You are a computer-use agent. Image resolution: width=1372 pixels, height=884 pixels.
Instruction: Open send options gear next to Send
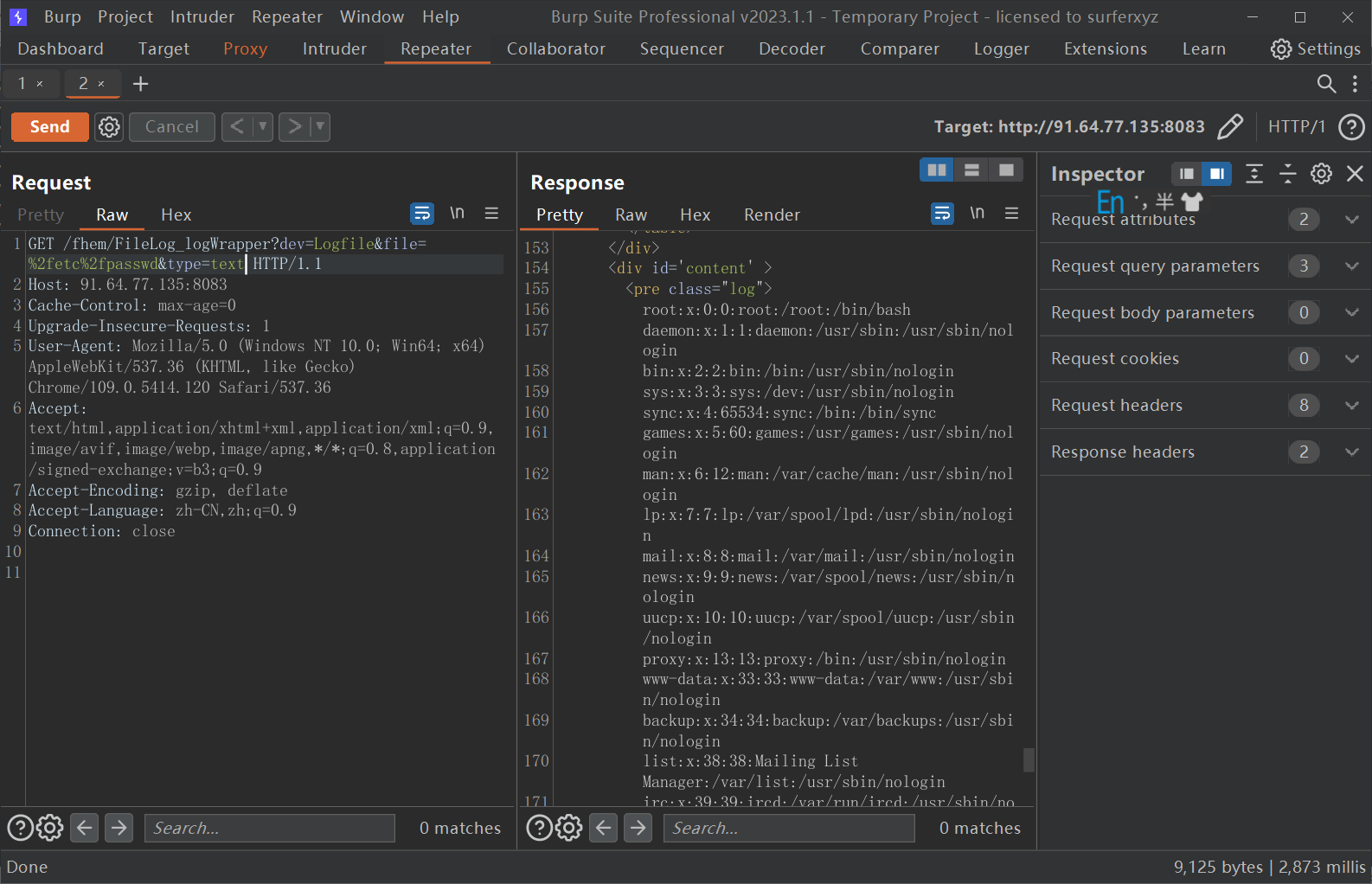point(109,127)
